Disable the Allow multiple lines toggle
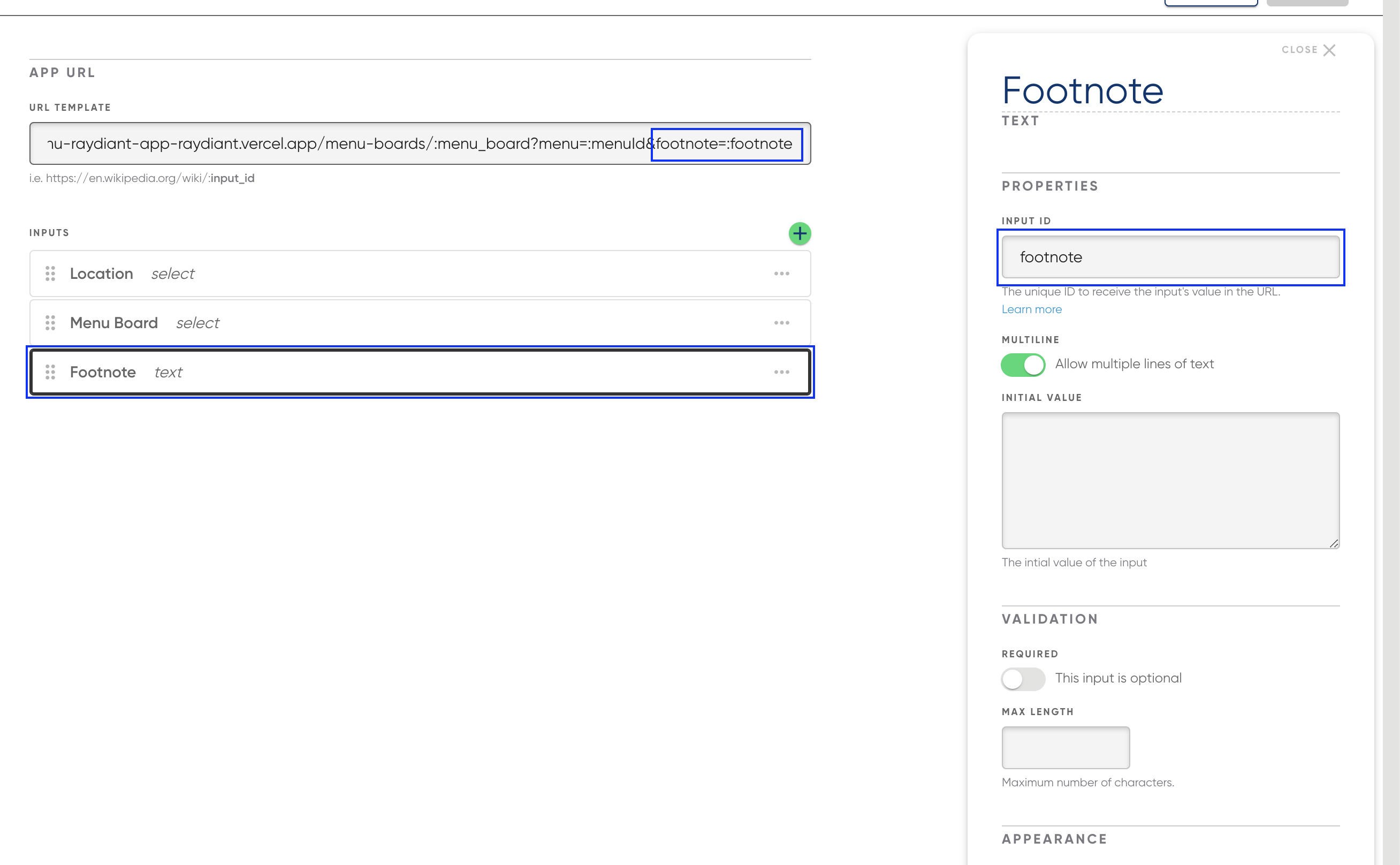Viewport: 1400px width, 865px height. pyautogui.click(x=1023, y=365)
